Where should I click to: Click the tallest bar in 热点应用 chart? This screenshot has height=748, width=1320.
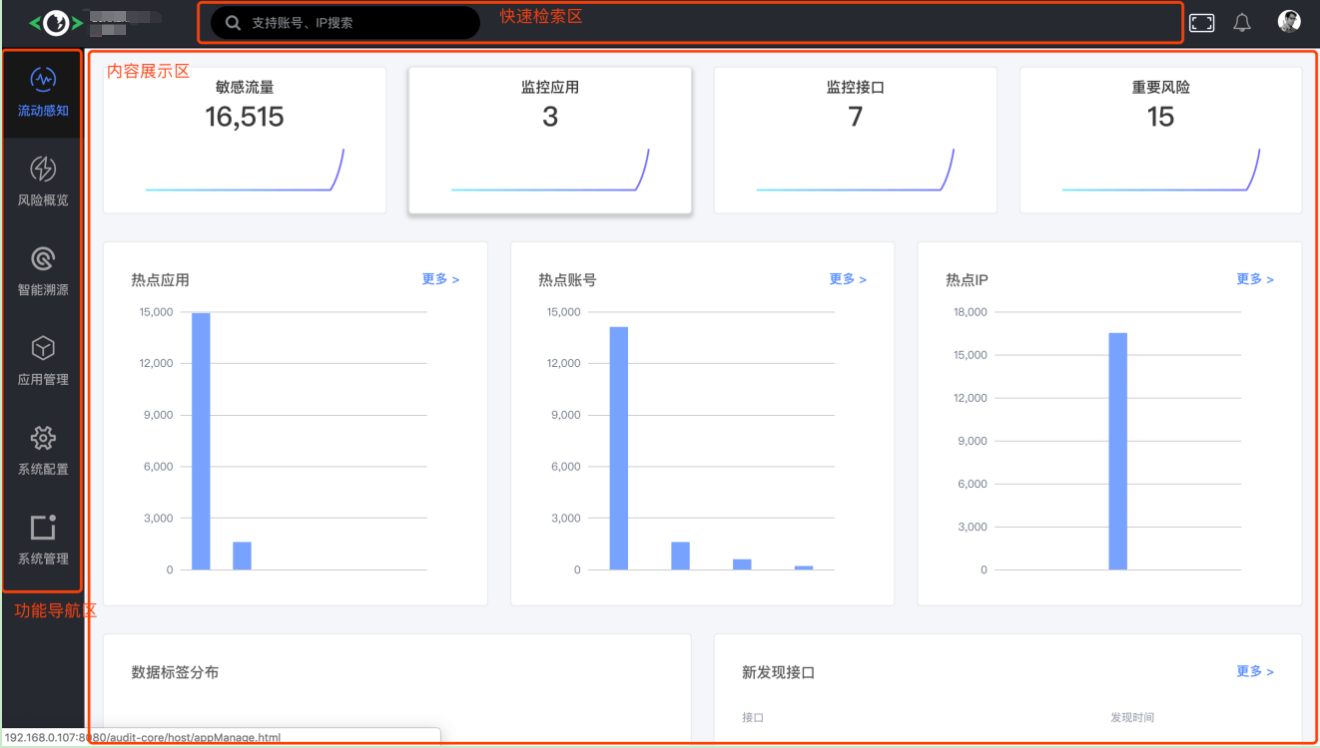[x=201, y=441]
